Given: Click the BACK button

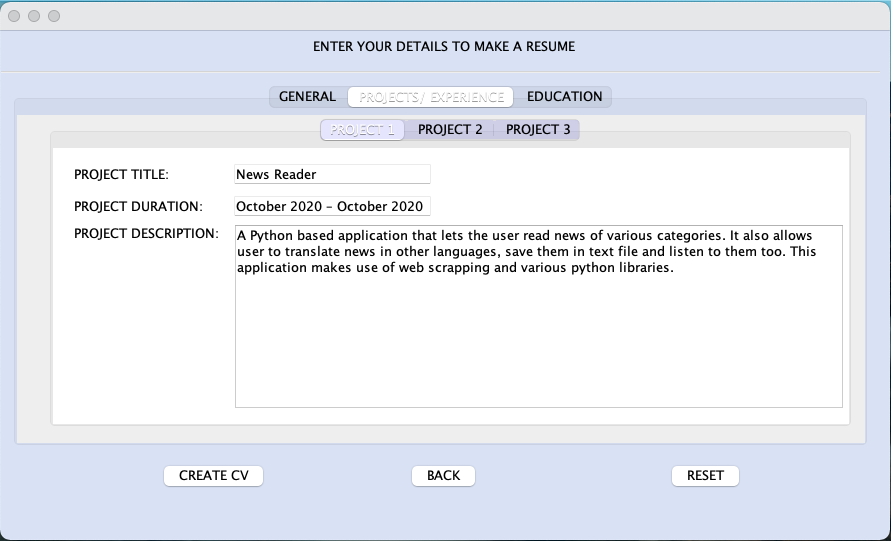Looking at the screenshot, I should pos(443,476).
